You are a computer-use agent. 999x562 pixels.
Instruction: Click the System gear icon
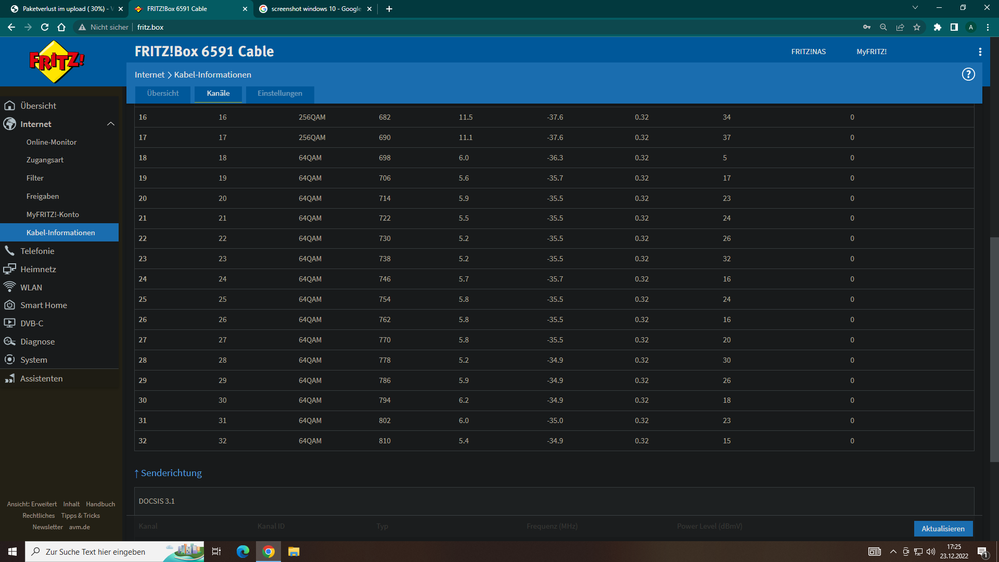click(x=10, y=360)
